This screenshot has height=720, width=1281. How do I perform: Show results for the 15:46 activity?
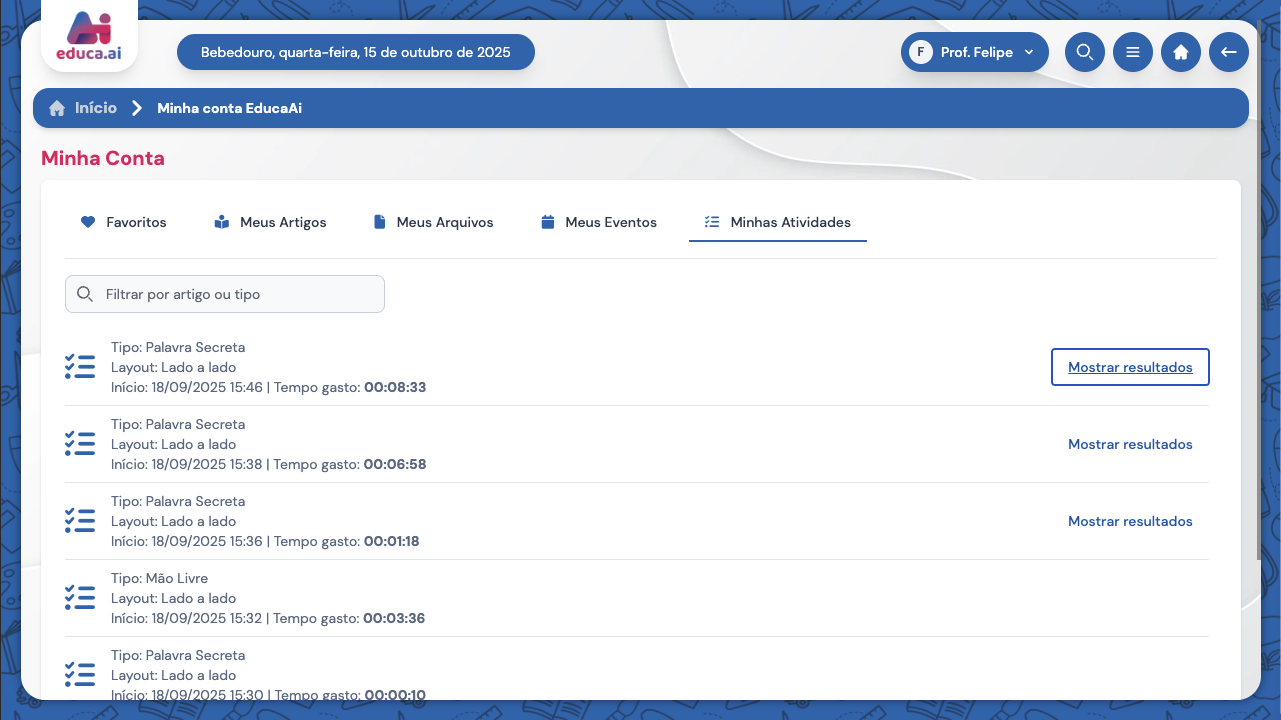1130,367
